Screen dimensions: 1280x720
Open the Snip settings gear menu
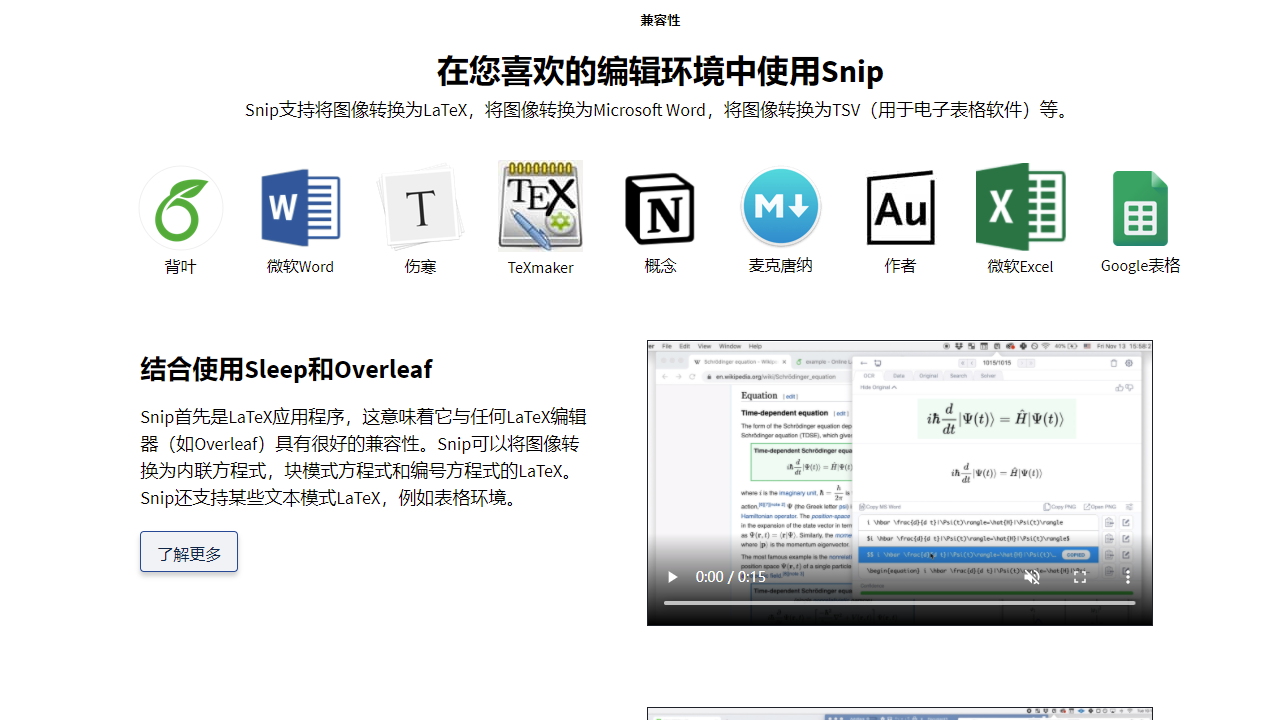point(1130,363)
